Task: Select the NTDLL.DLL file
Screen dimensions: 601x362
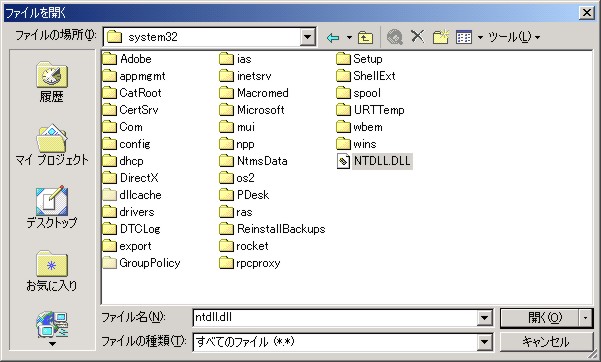Action: coord(374,161)
